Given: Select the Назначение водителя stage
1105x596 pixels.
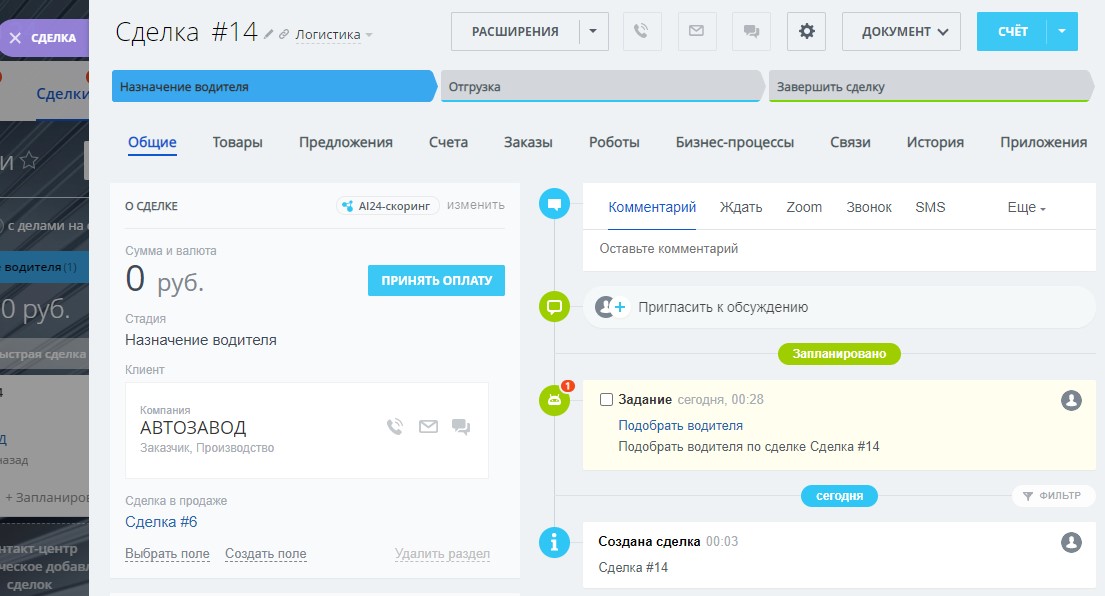Looking at the screenshot, I should tap(273, 87).
